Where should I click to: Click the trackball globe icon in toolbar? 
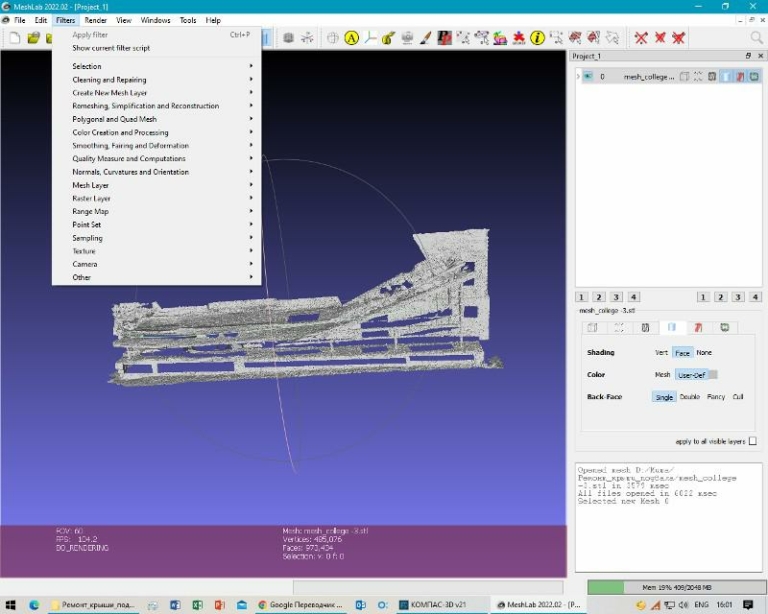[x=333, y=38]
